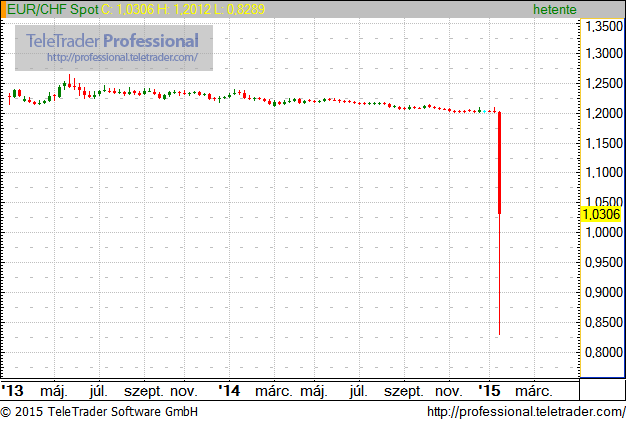
Task: Click the close value C: 1,0306 in header
Action: (128, 9)
